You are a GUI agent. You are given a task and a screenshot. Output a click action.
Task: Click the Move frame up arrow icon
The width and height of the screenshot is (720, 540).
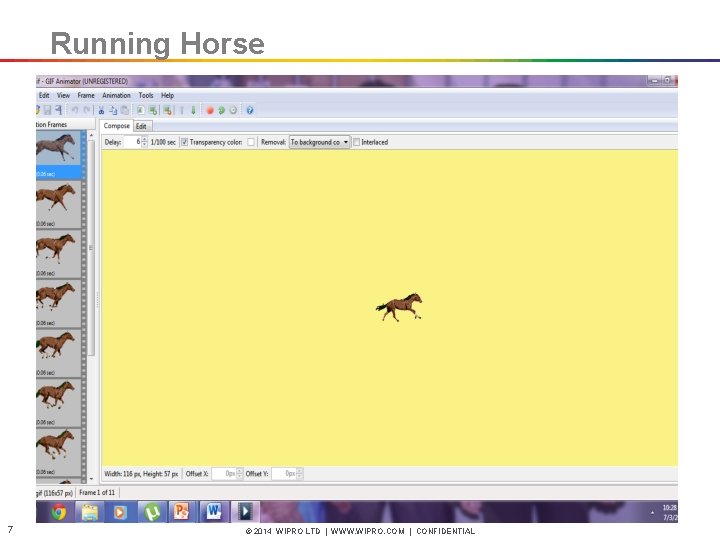coord(182,110)
